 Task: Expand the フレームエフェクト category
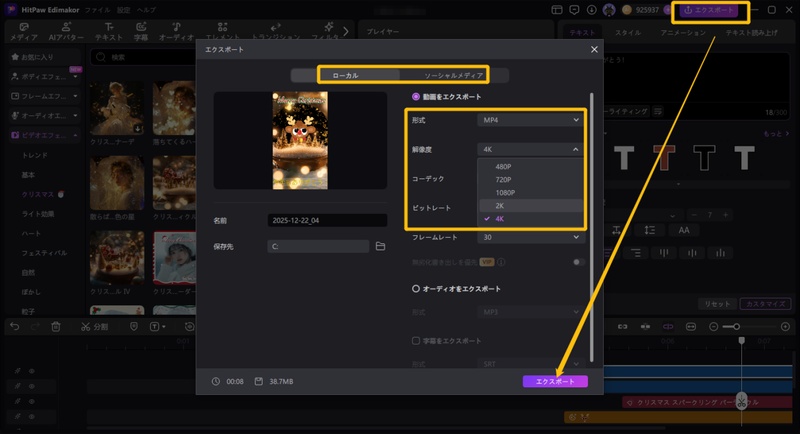[44, 96]
